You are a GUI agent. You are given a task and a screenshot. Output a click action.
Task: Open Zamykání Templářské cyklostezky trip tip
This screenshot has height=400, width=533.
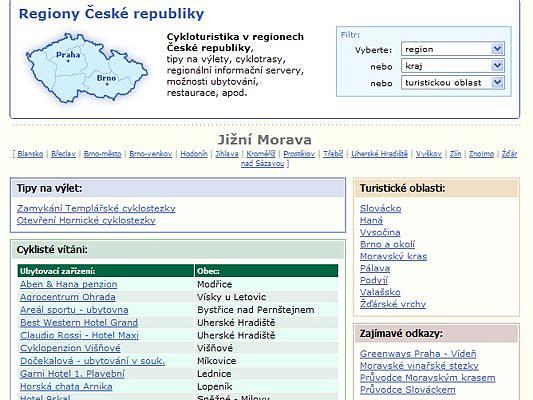[96, 208]
